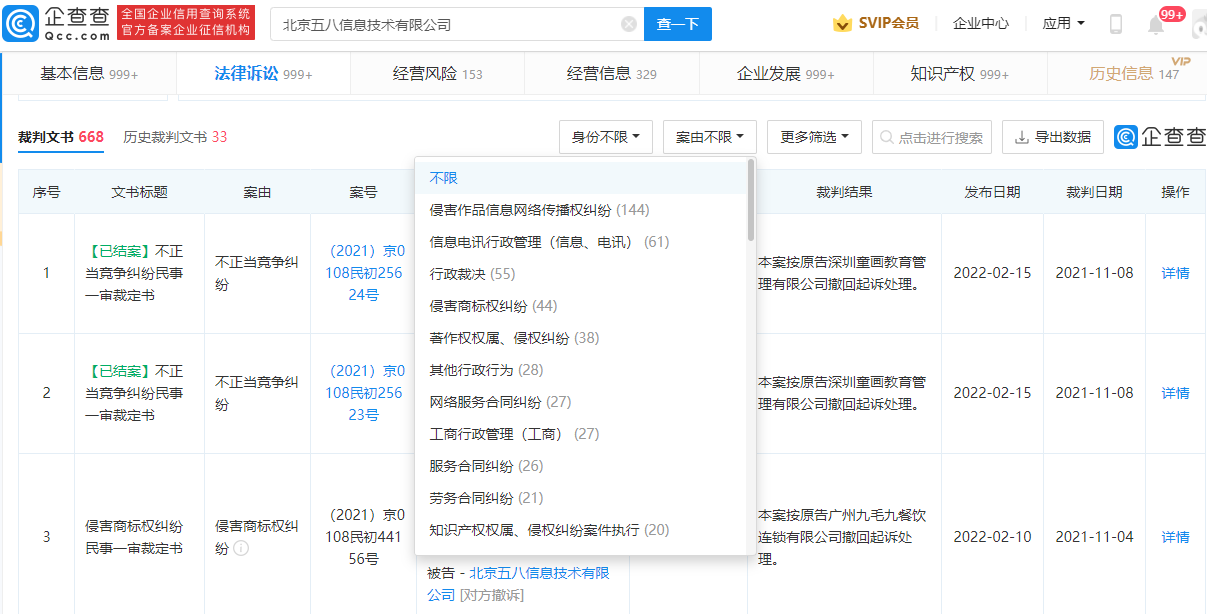The image size is (1207, 614).
Task: Click the dropdown list scrollbar thumb
Action: 751,200
